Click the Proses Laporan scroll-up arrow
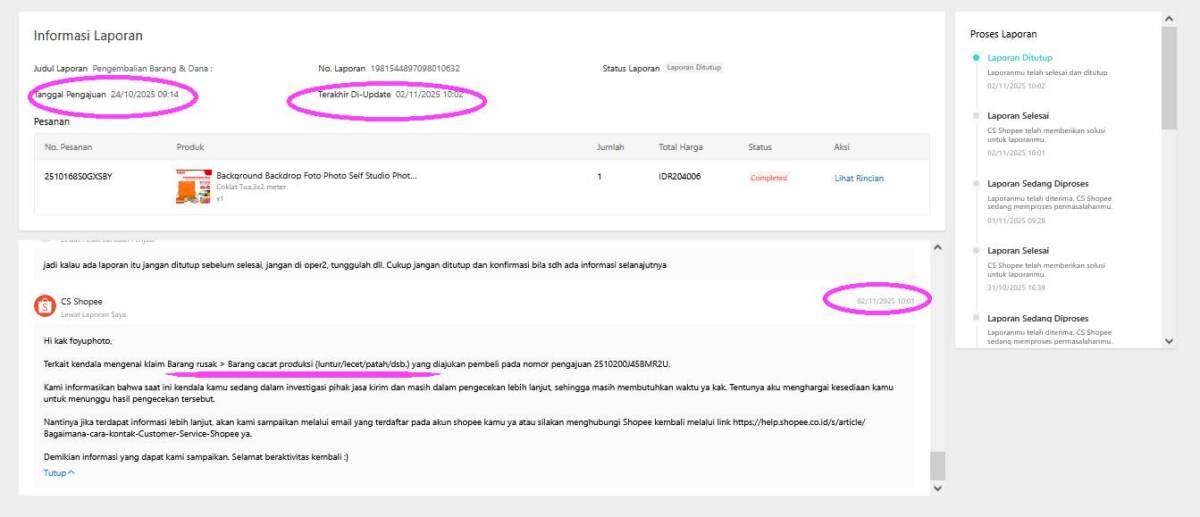 click(x=1171, y=19)
